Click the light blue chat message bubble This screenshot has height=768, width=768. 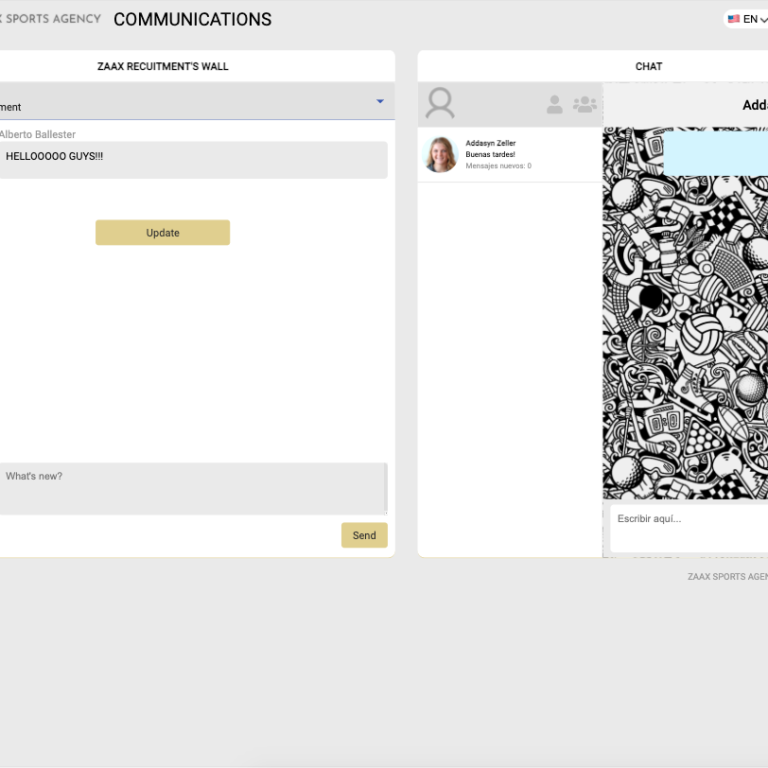715,154
